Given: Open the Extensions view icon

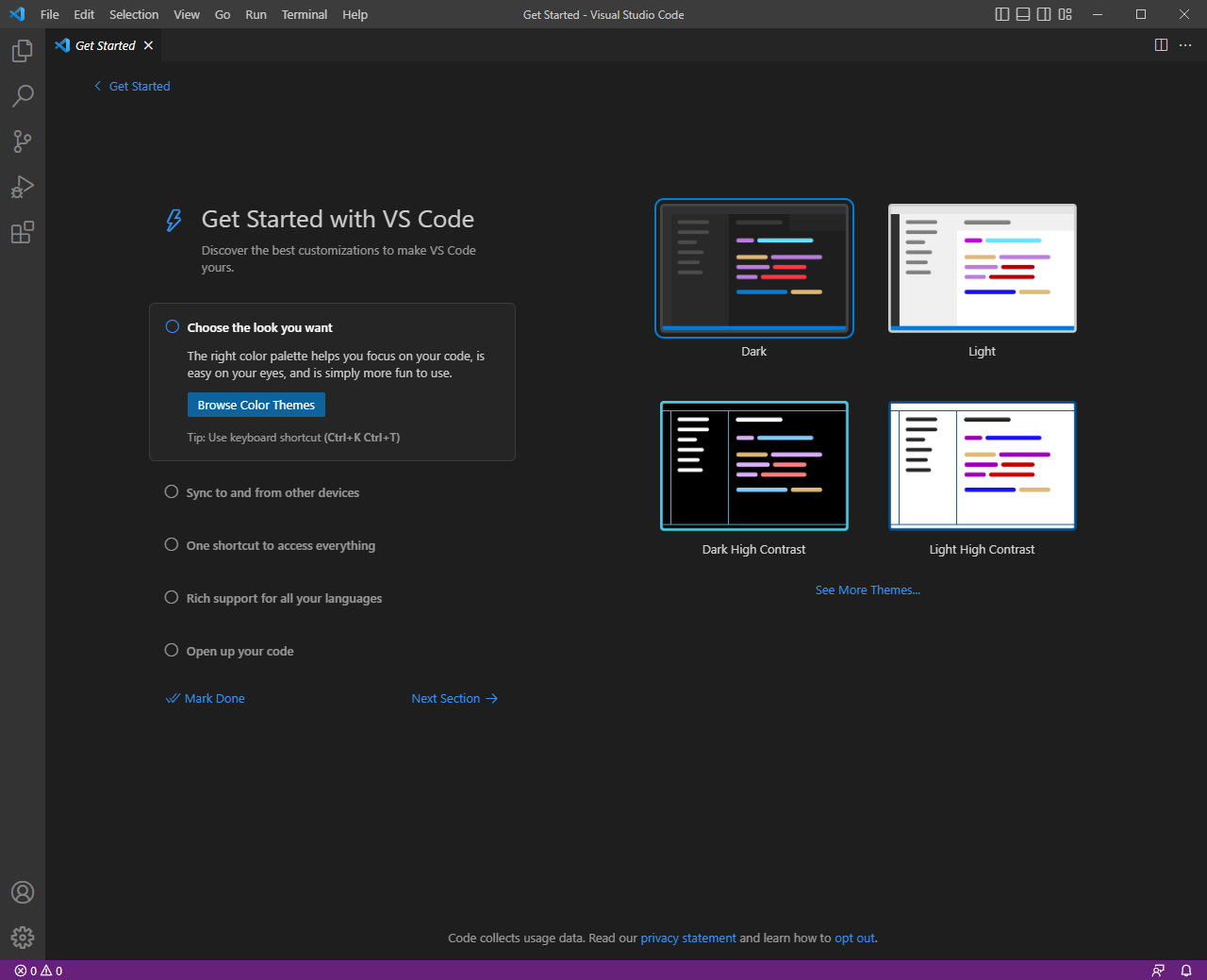Looking at the screenshot, I should click(x=23, y=232).
